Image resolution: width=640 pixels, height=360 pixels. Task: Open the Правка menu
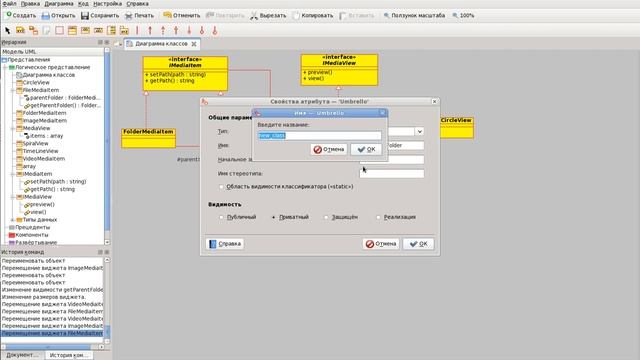[x=30, y=4]
